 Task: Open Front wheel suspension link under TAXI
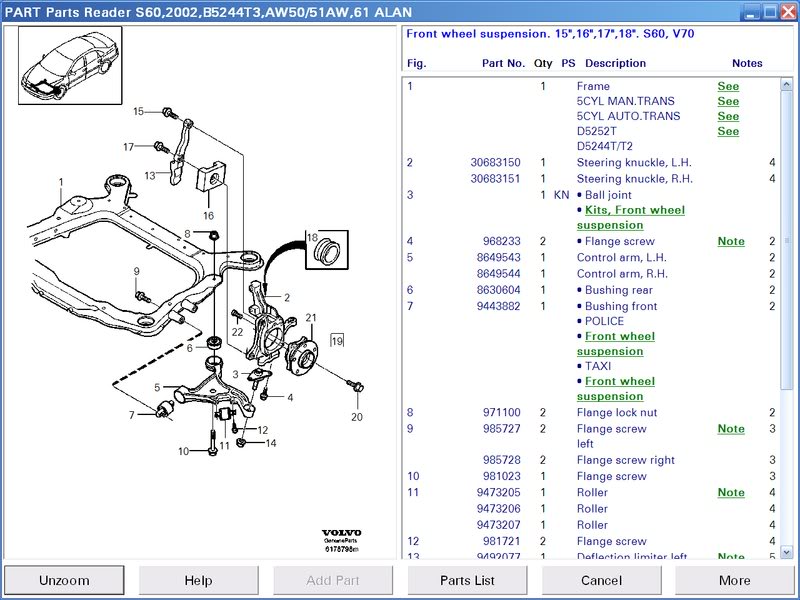pyautogui.click(x=616, y=388)
